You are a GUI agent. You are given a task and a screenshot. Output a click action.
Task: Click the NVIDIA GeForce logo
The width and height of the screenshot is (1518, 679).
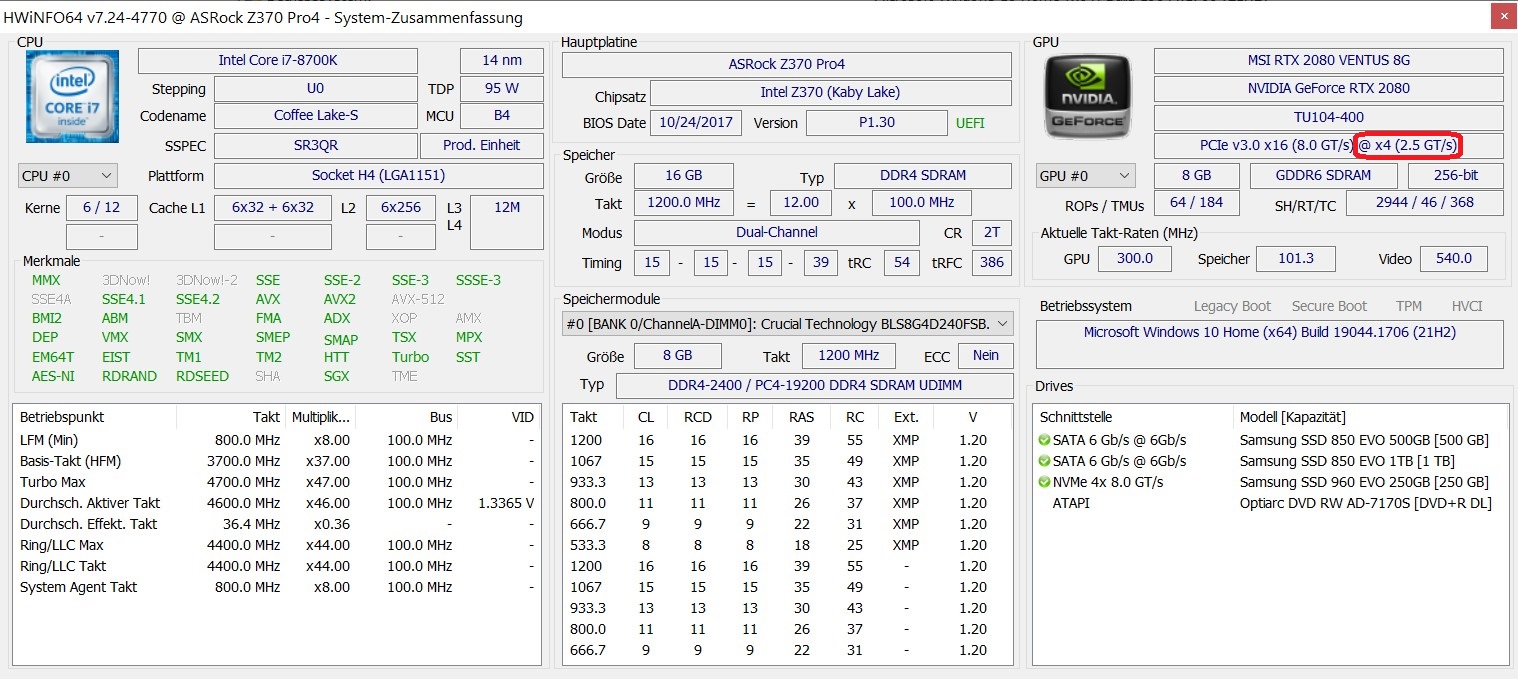pyautogui.click(x=1087, y=97)
